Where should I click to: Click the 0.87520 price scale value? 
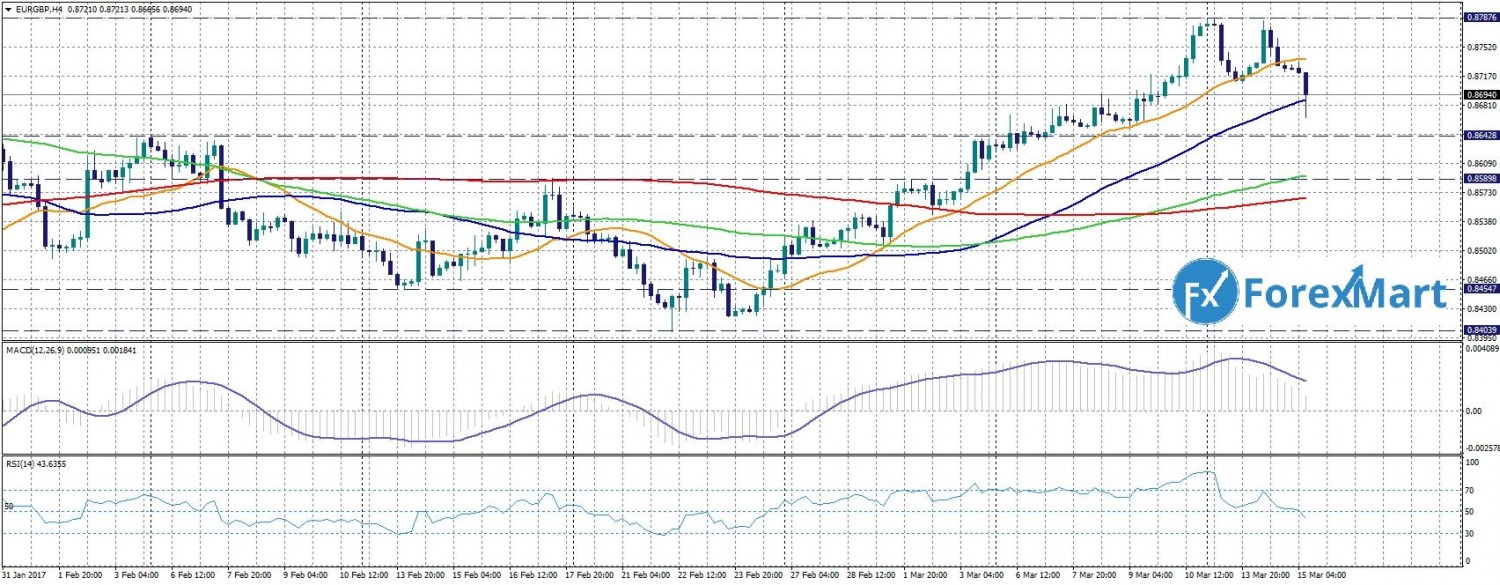[1480, 47]
